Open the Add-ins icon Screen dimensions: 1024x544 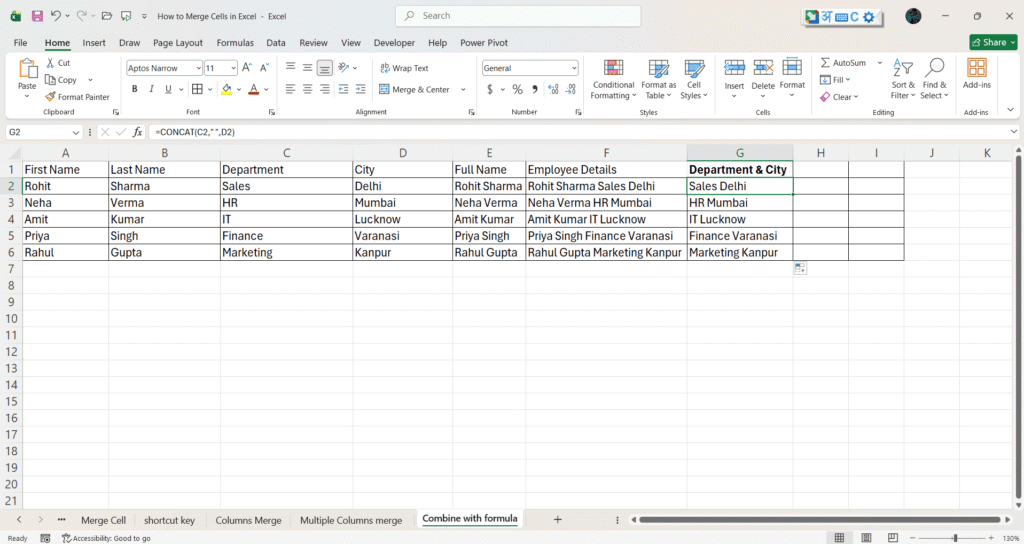point(977,68)
